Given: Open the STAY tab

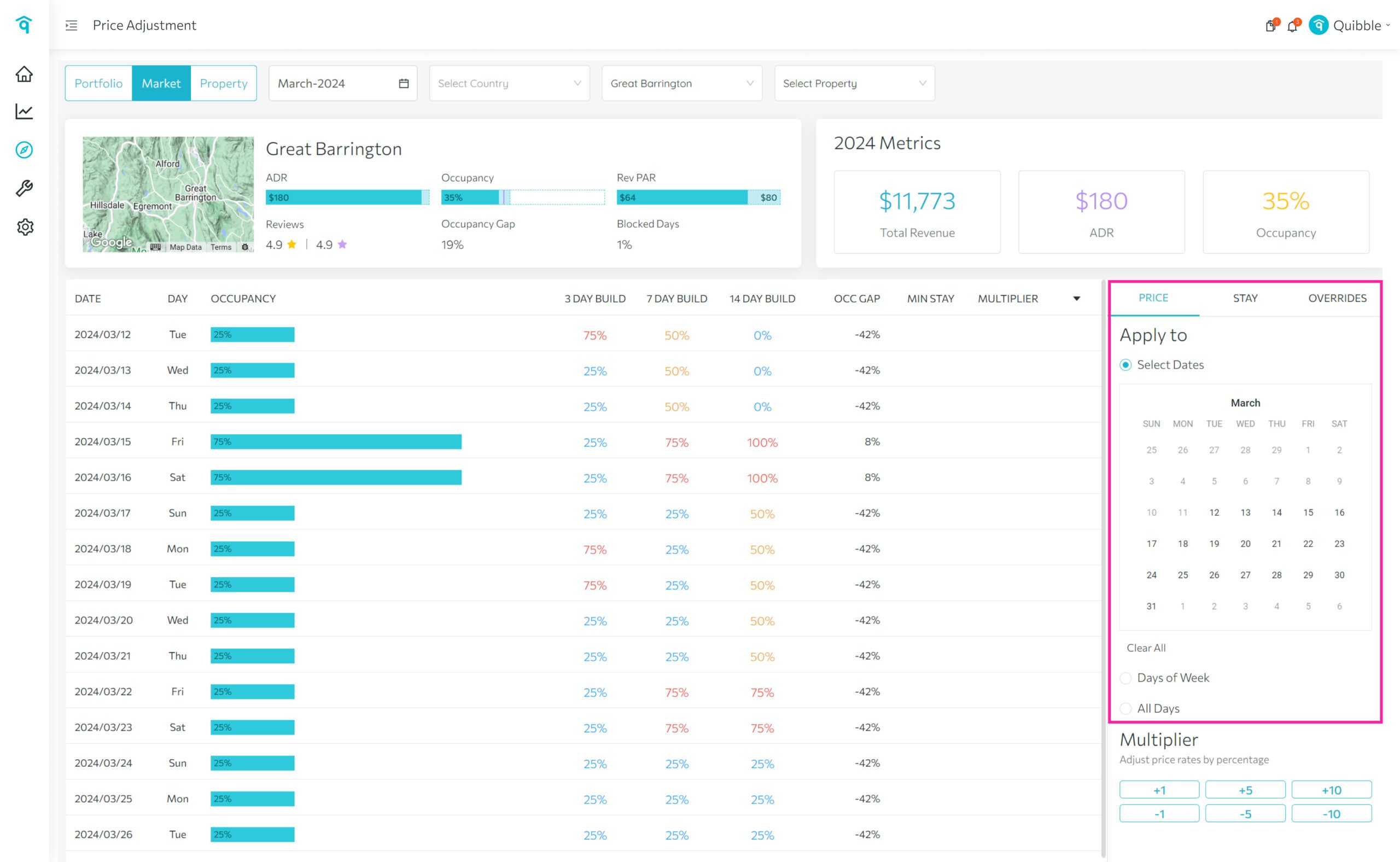Looking at the screenshot, I should point(1245,298).
